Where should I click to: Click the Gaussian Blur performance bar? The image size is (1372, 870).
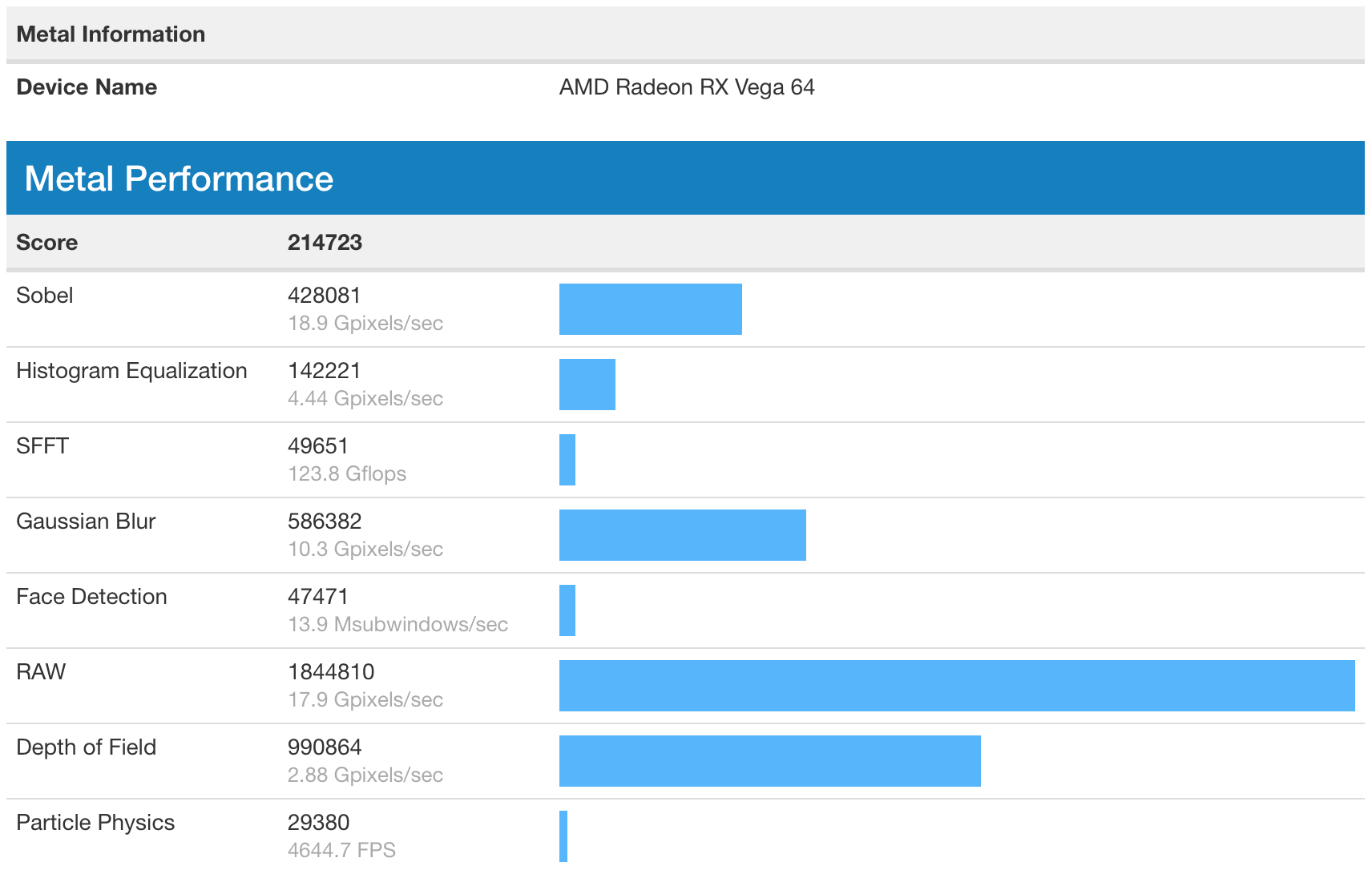(x=683, y=535)
